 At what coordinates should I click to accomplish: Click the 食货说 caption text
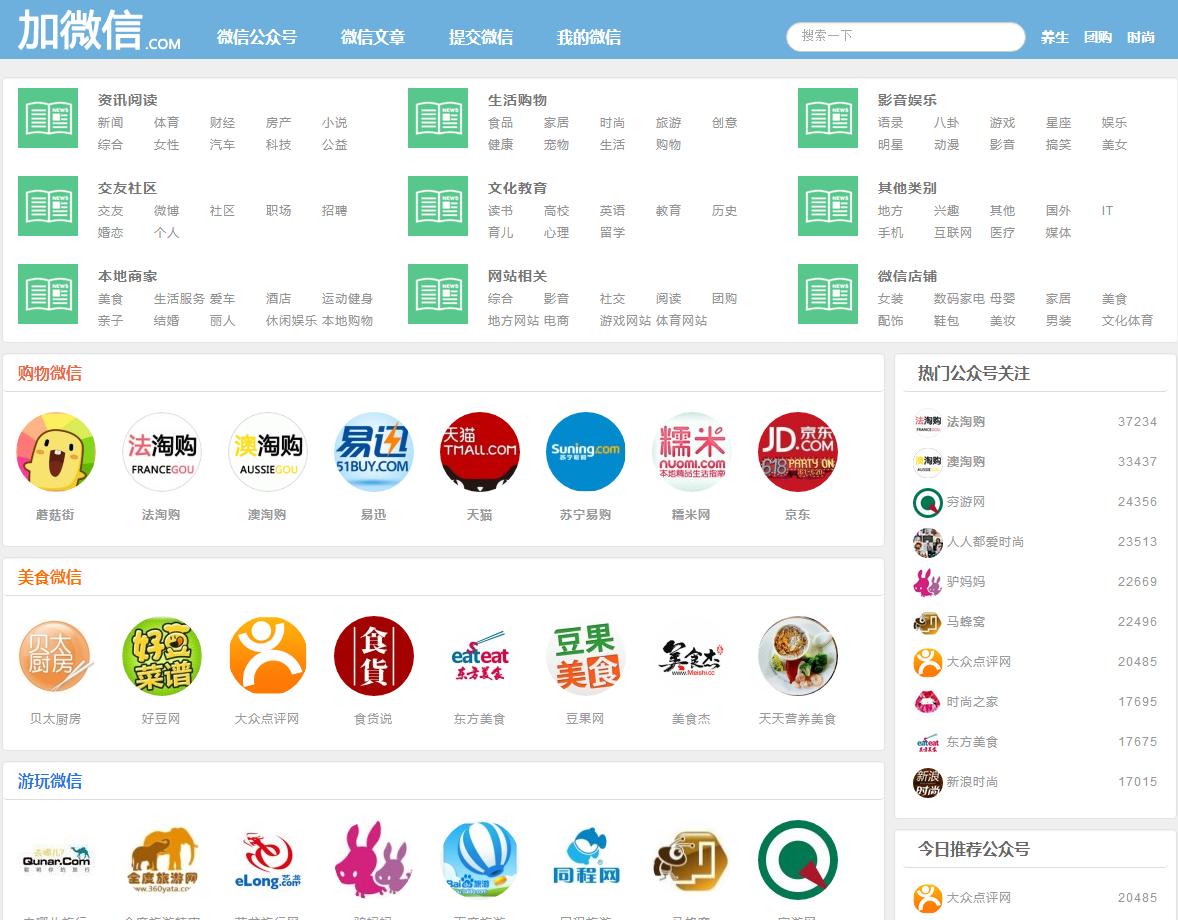click(x=373, y=719)
